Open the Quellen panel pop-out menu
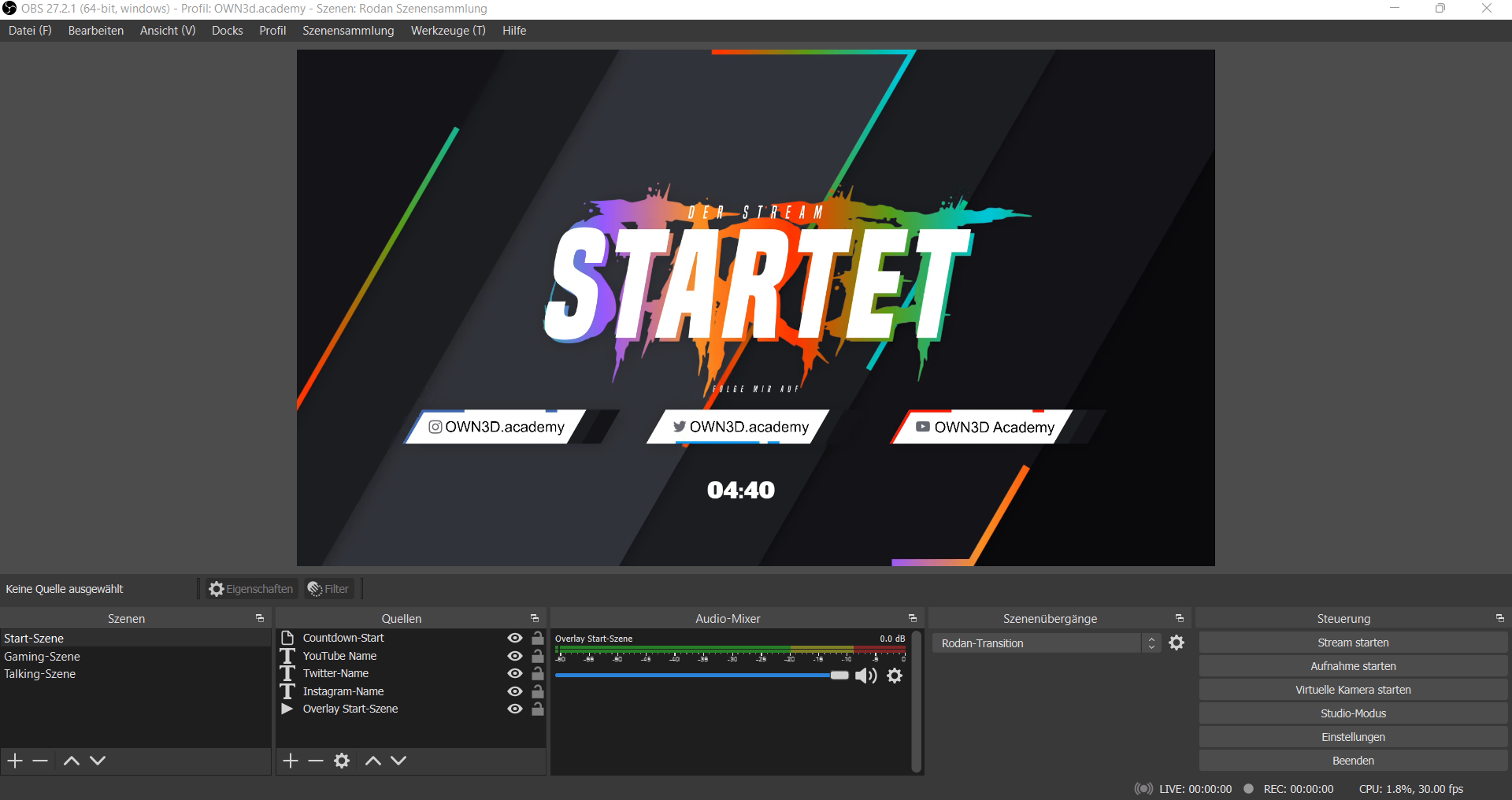Screen dimensions: 1512x800 coord(535,618)
